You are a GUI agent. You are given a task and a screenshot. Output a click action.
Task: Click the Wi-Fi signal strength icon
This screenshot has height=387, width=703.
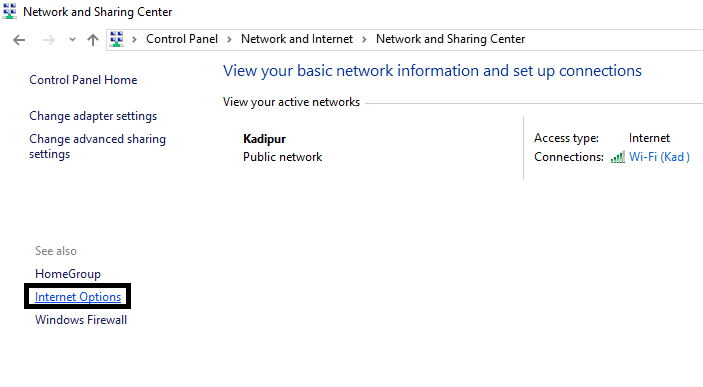(x=617, y=157)
